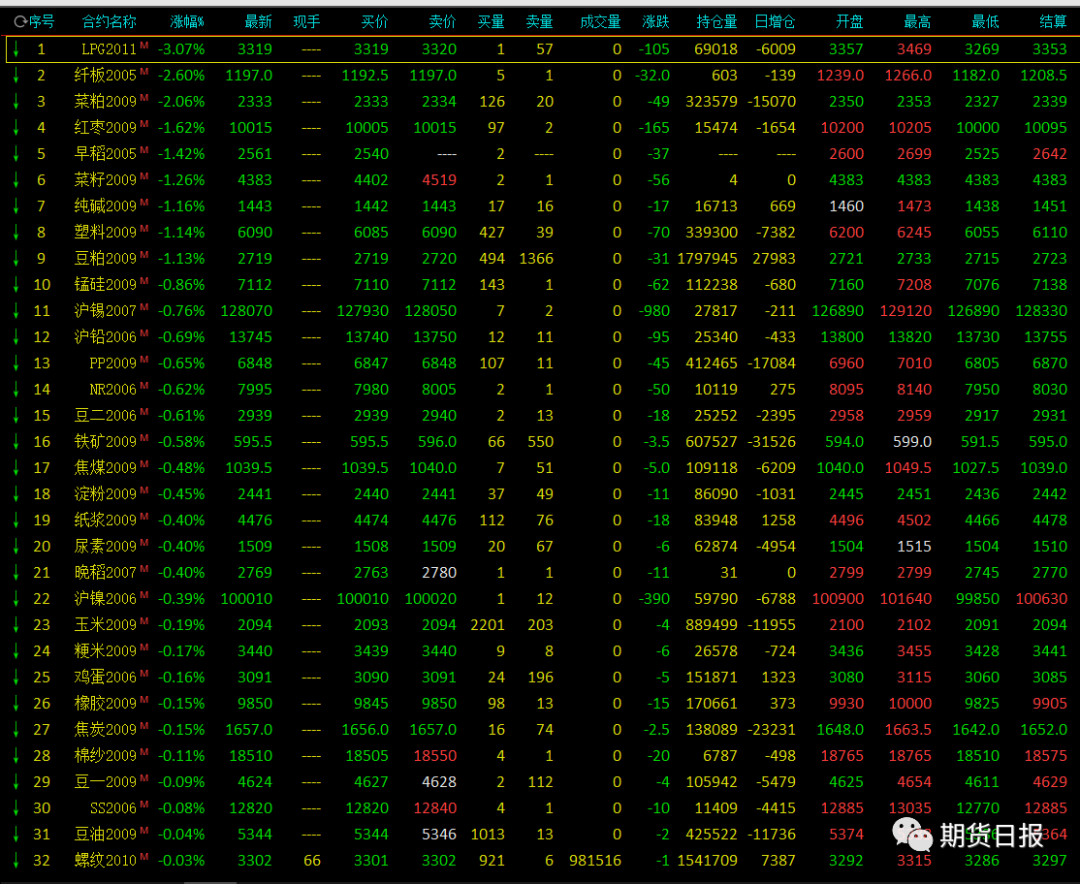Image resolution: width=1080 pixels, height=884 pixels.
Task: Click the 成交量 column header
Action: click(600, 22)
